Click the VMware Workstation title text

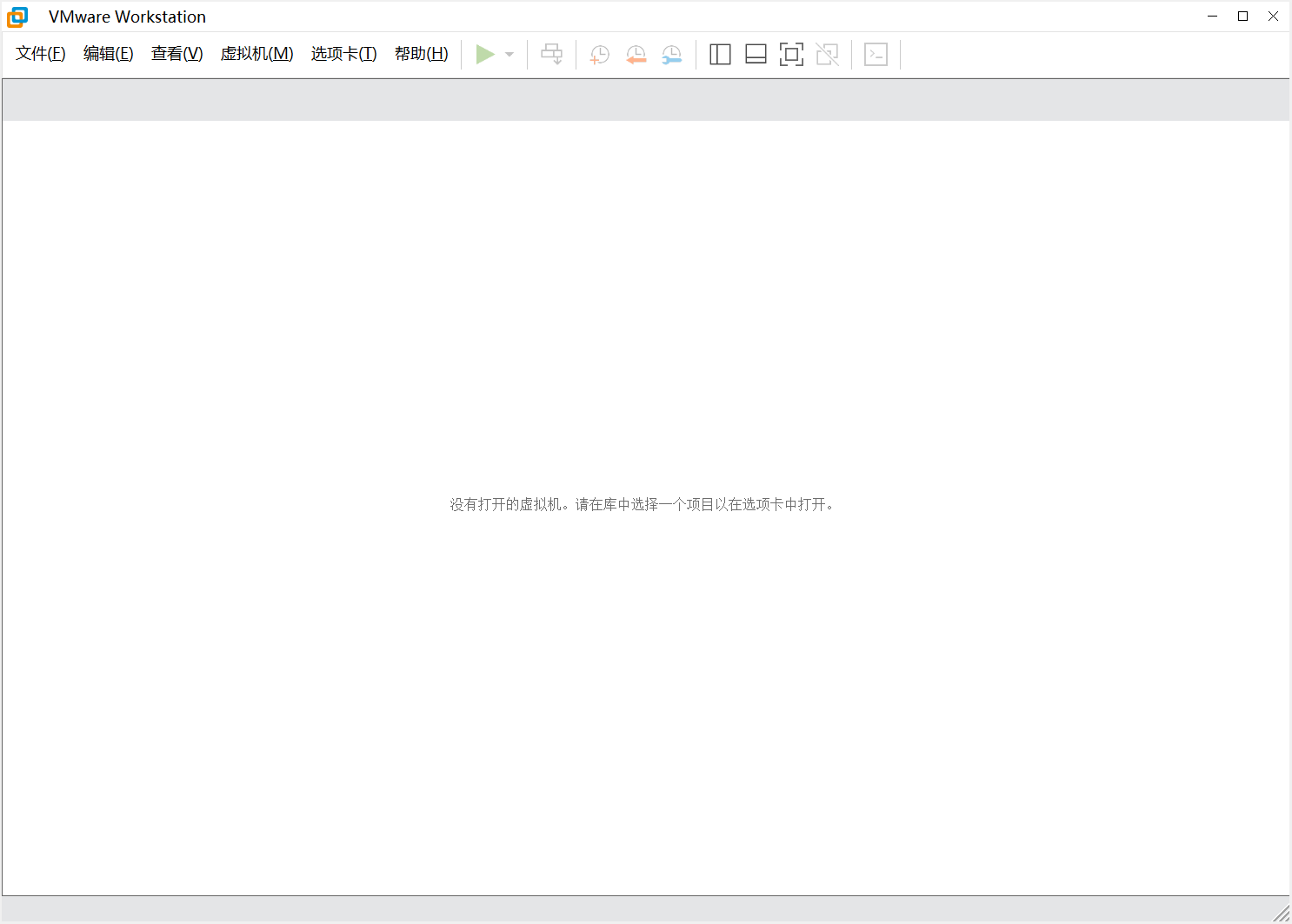(x=127, y=17)
